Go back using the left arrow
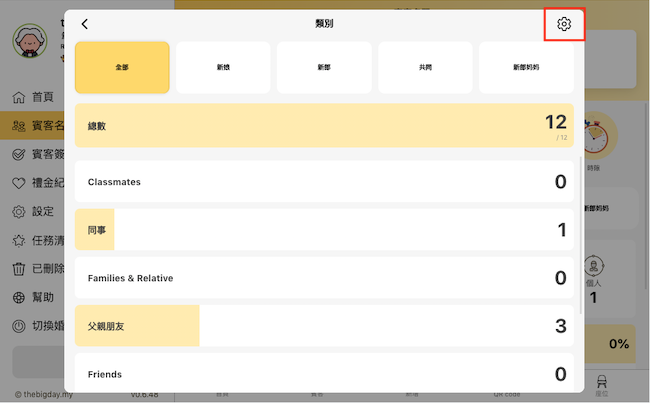This screenshot has height=403, width=650. [x=85, y=24]
